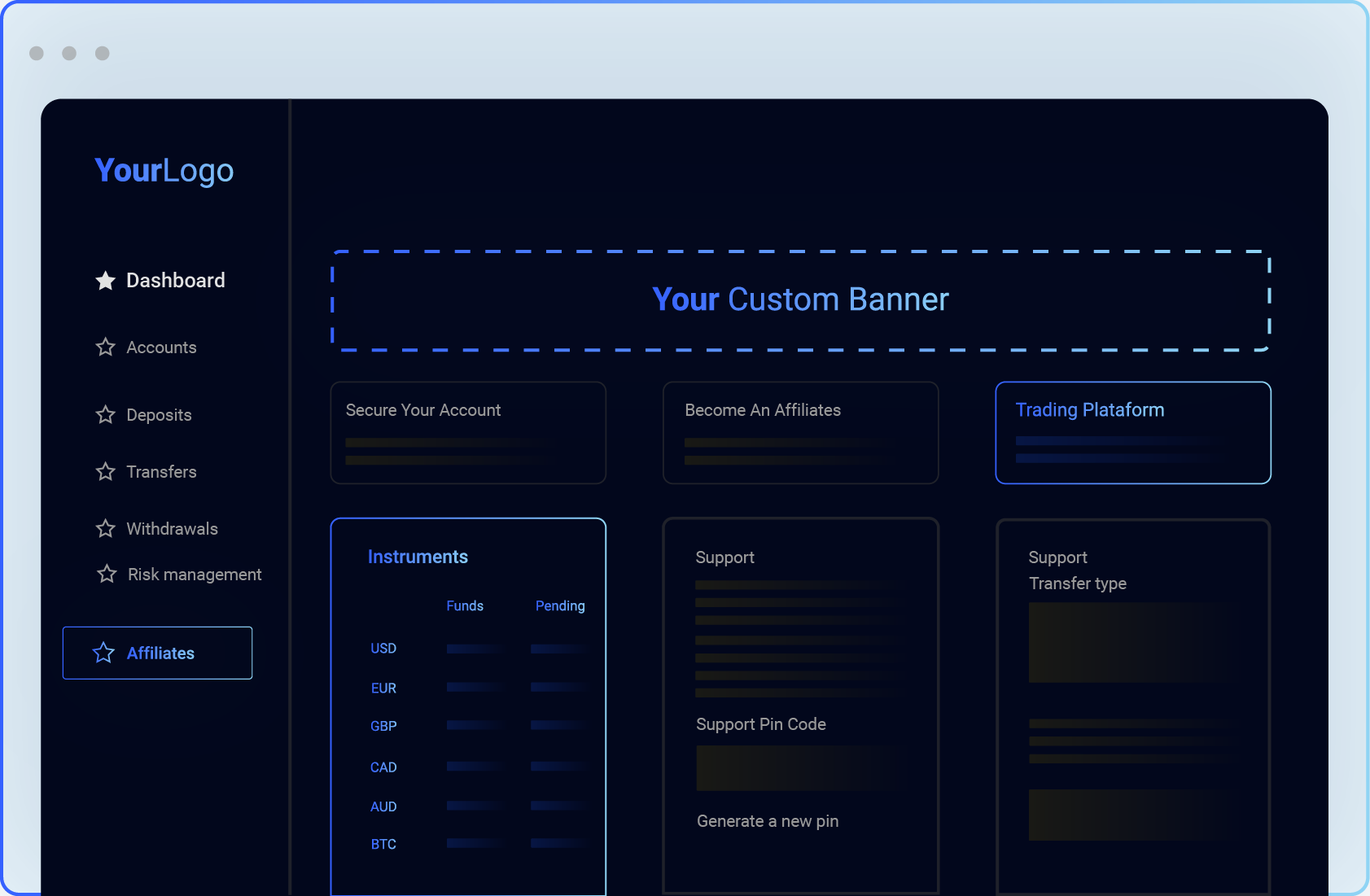
Task: Click the Dashboard filled star icon
Action: pos(106,281)
